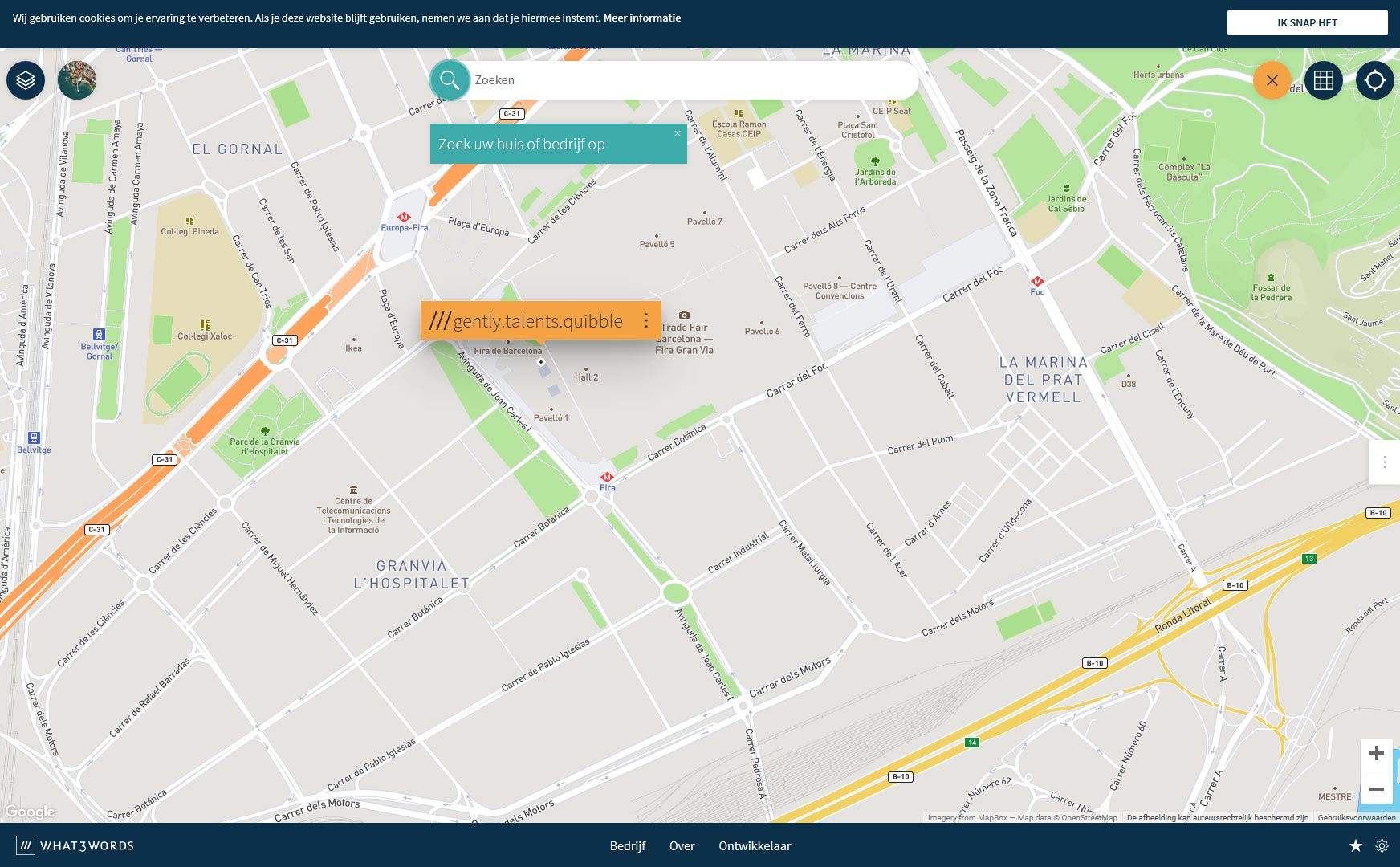Click the Fira de Barcelona label
The width and height of the screenshot is (1400, 867).
pos(507,351)
